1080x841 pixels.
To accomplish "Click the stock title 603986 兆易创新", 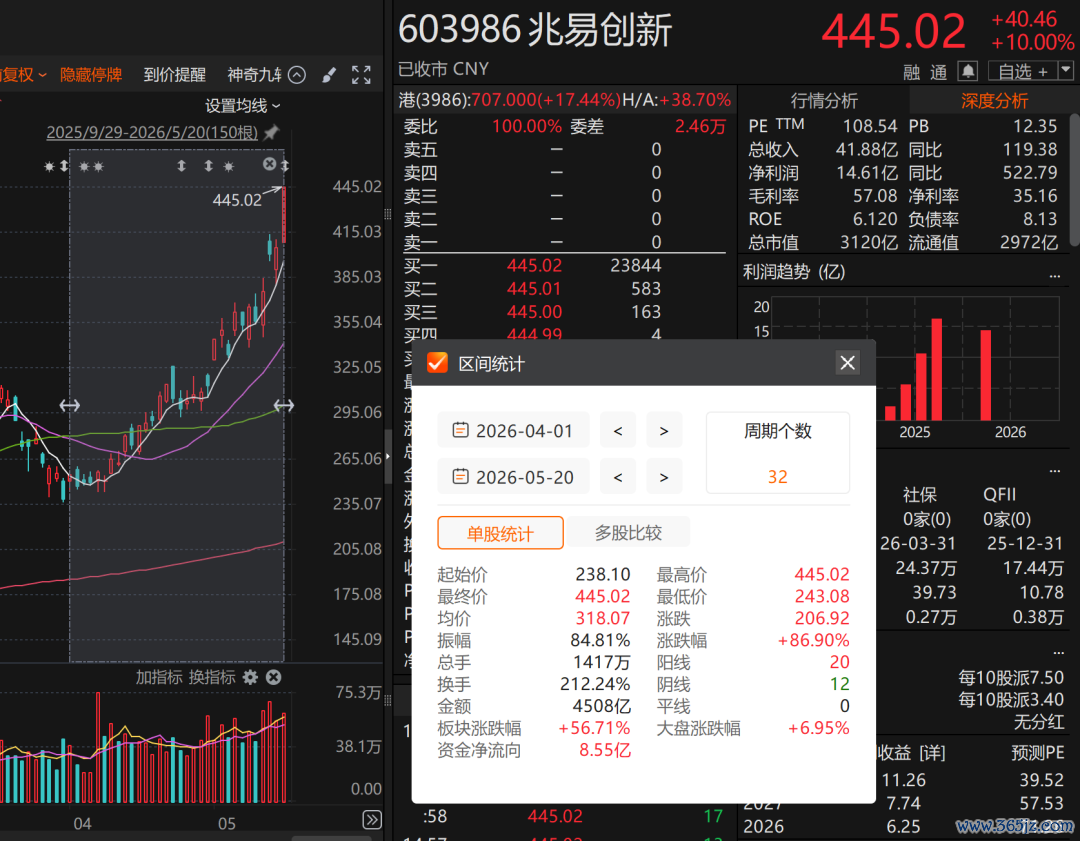I will click(x=535, y=30).
